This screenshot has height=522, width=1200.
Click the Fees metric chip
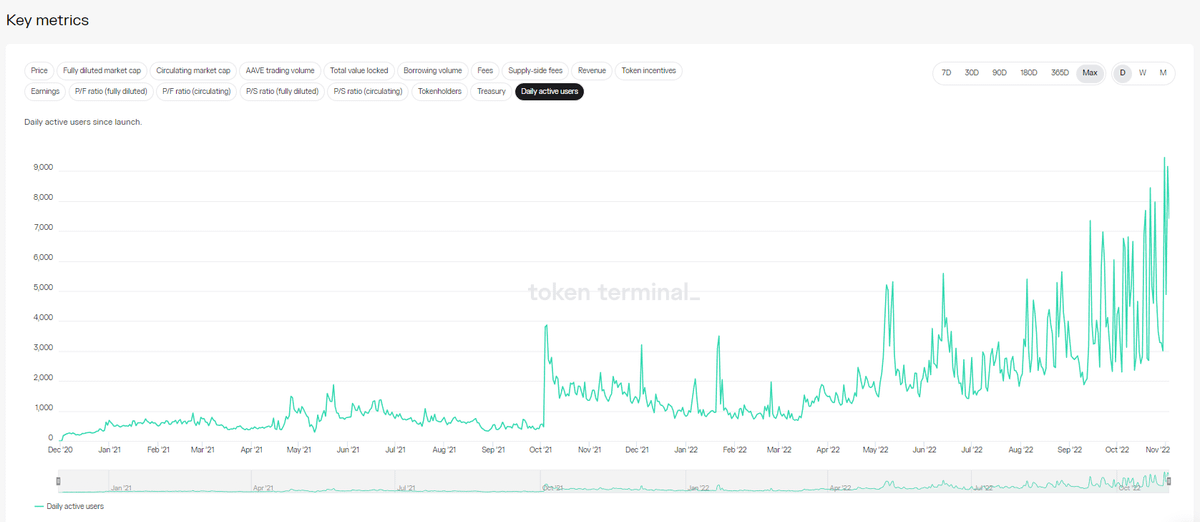485,71
